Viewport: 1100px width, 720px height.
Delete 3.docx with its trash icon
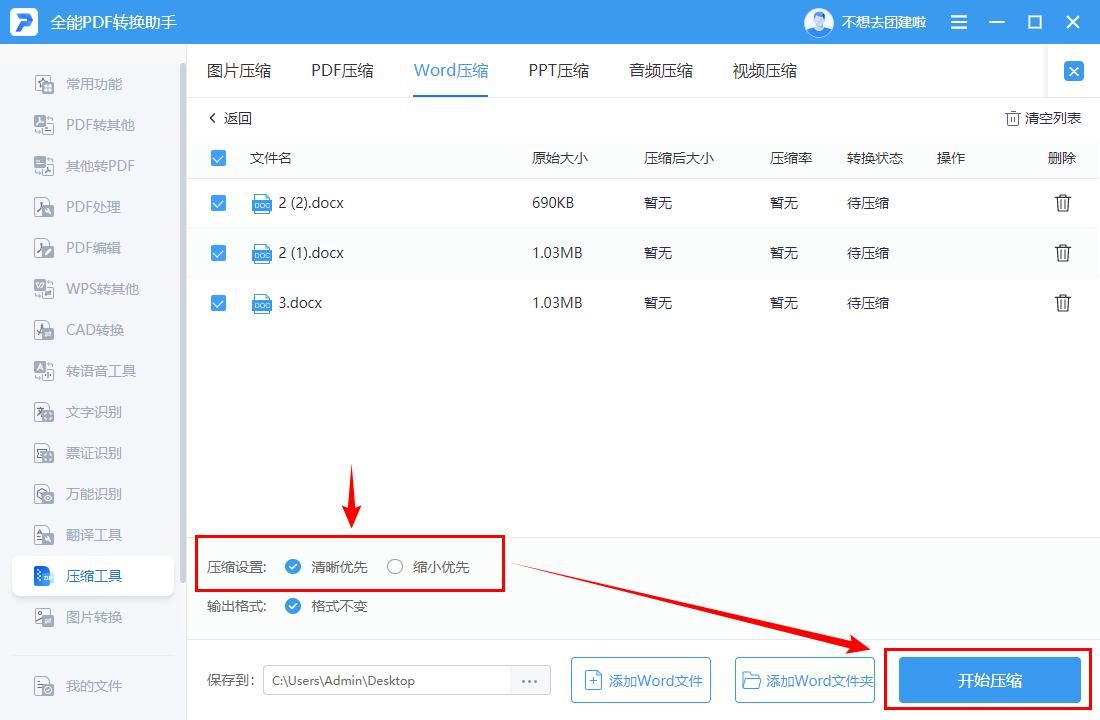[x=1062, y=302]
